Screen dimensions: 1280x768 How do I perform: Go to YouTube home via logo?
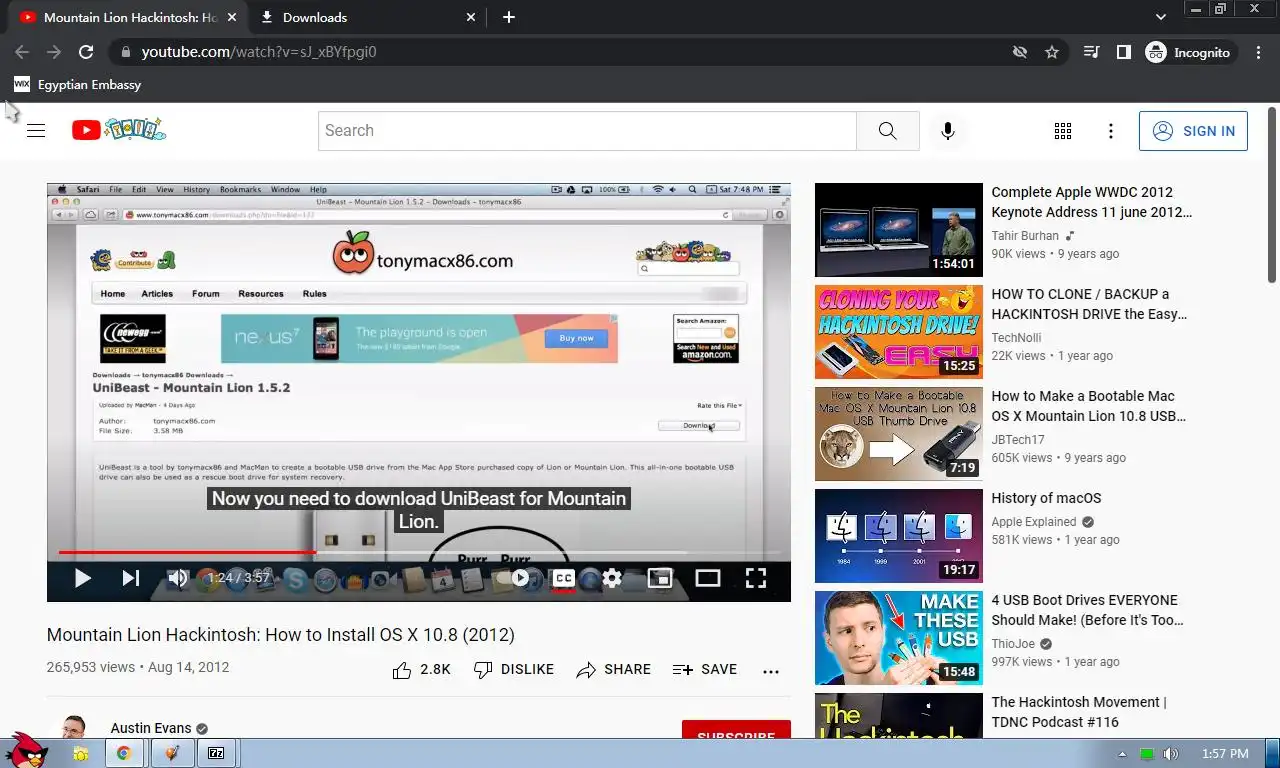[x=119, y=130]
